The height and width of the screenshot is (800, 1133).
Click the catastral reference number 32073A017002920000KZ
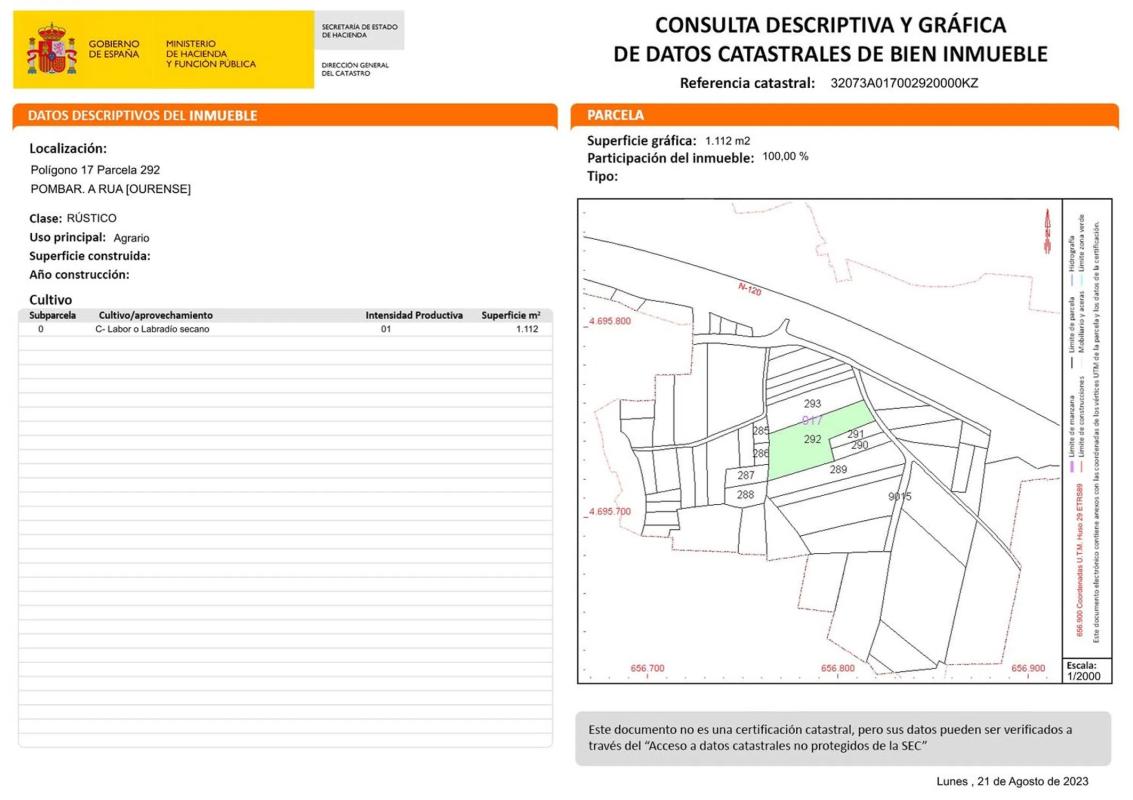[x=904, y=83]
